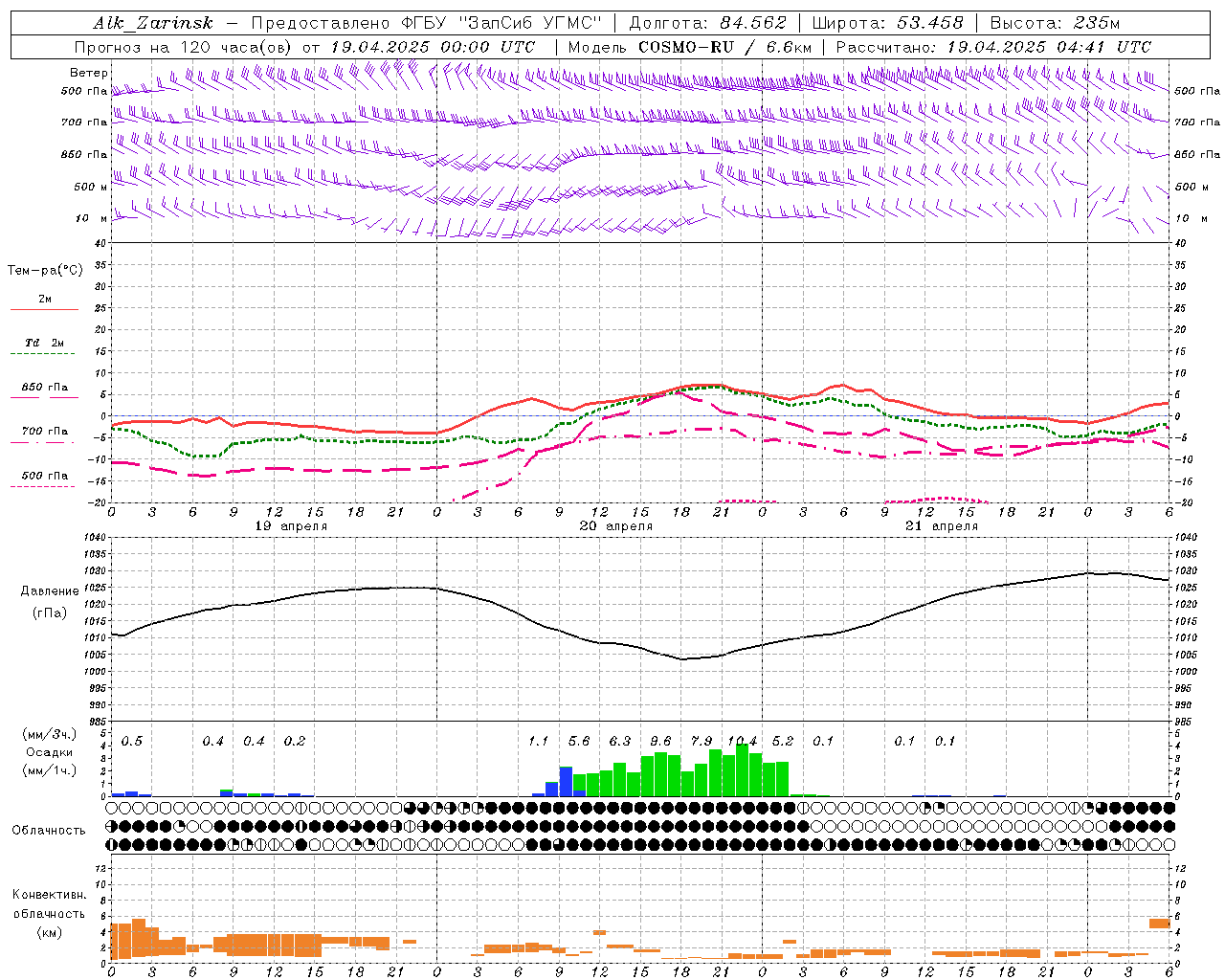Click the 'Широта: 53.458' latitude value
1225x980 pixels.
point(887,23)
